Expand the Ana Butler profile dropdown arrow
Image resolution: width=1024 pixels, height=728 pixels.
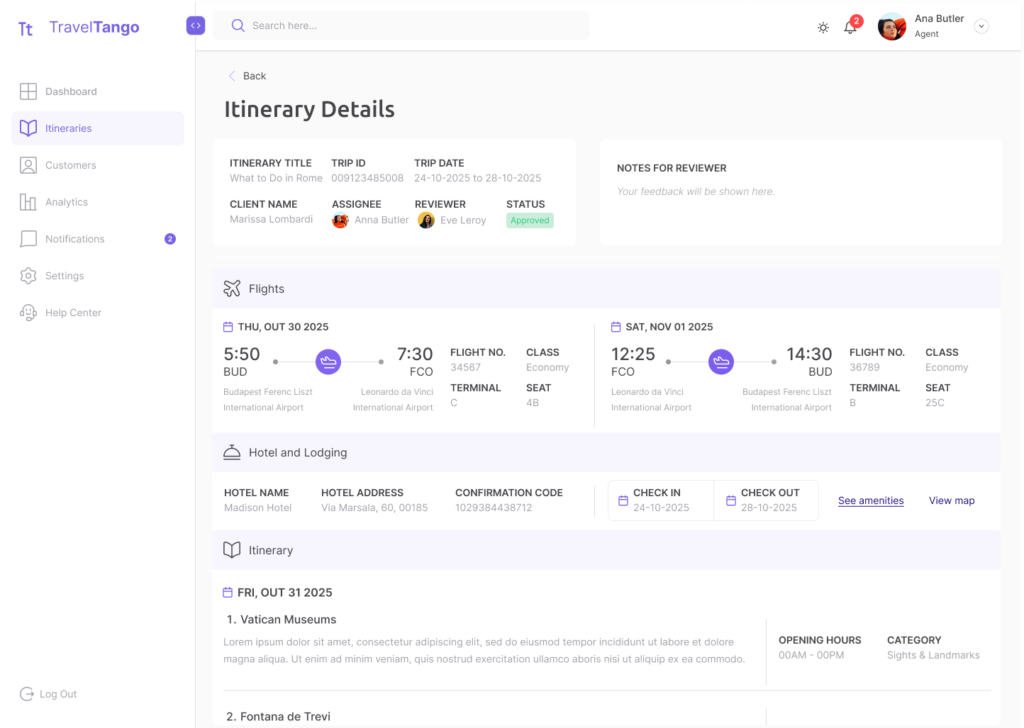tap(981, 27)
